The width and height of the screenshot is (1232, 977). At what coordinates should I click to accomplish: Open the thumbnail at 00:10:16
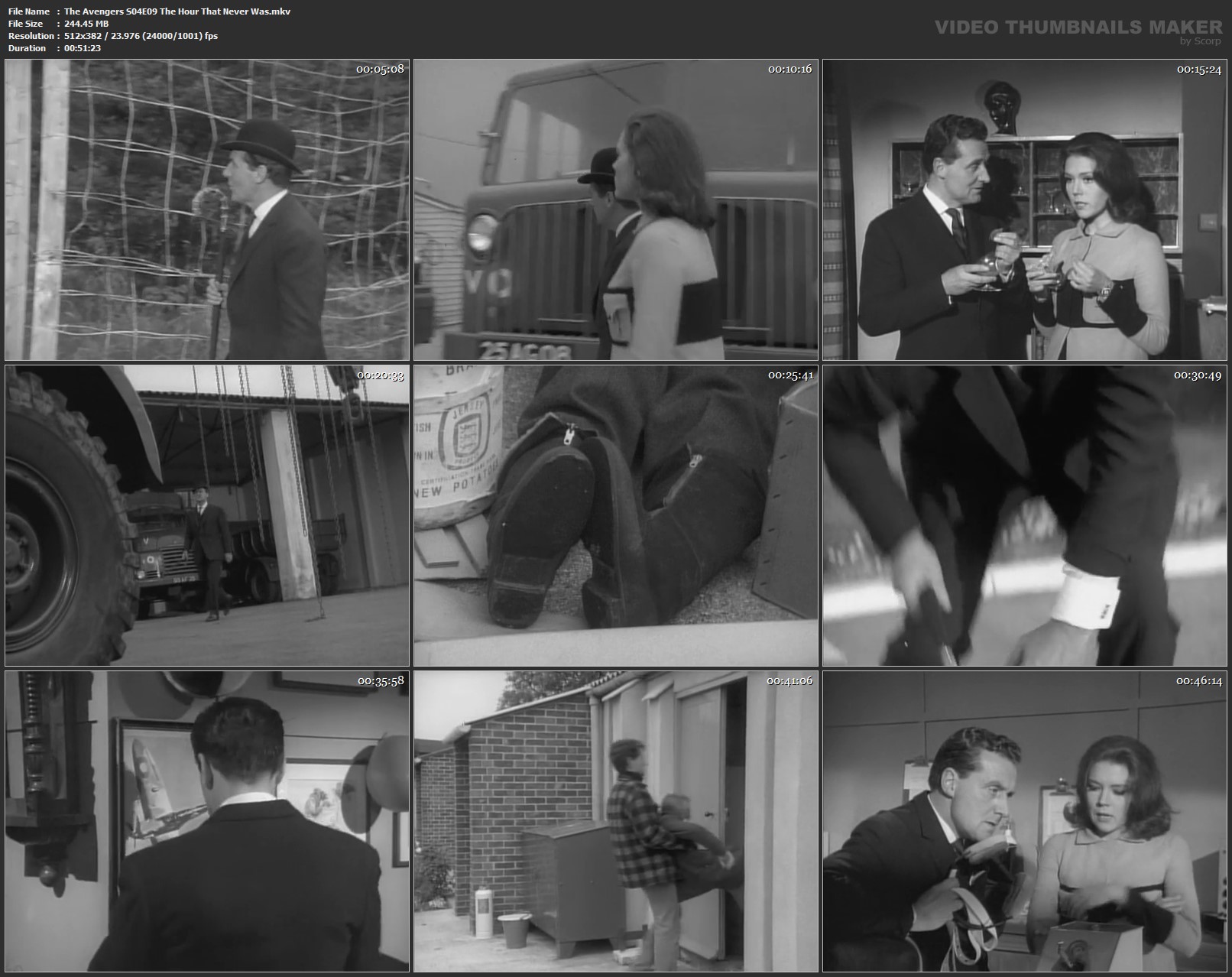click(x=616, y=209)
